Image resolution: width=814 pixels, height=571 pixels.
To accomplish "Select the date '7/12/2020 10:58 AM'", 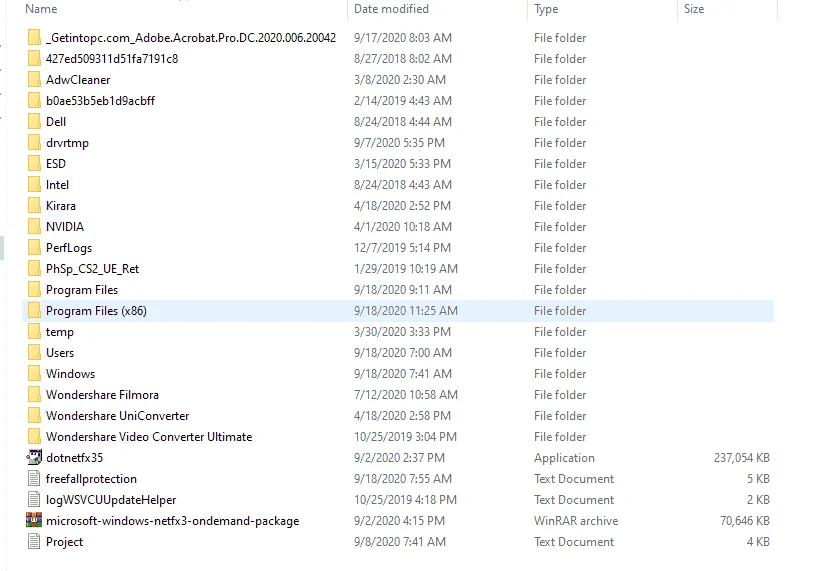I will (x=406, y=395).
